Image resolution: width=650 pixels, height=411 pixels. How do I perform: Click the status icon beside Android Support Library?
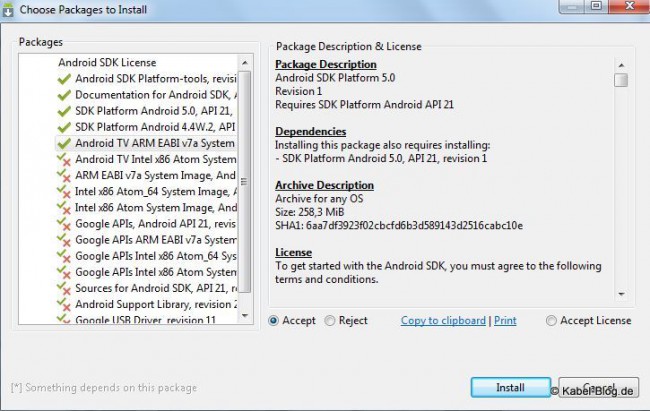pos(64,305)
